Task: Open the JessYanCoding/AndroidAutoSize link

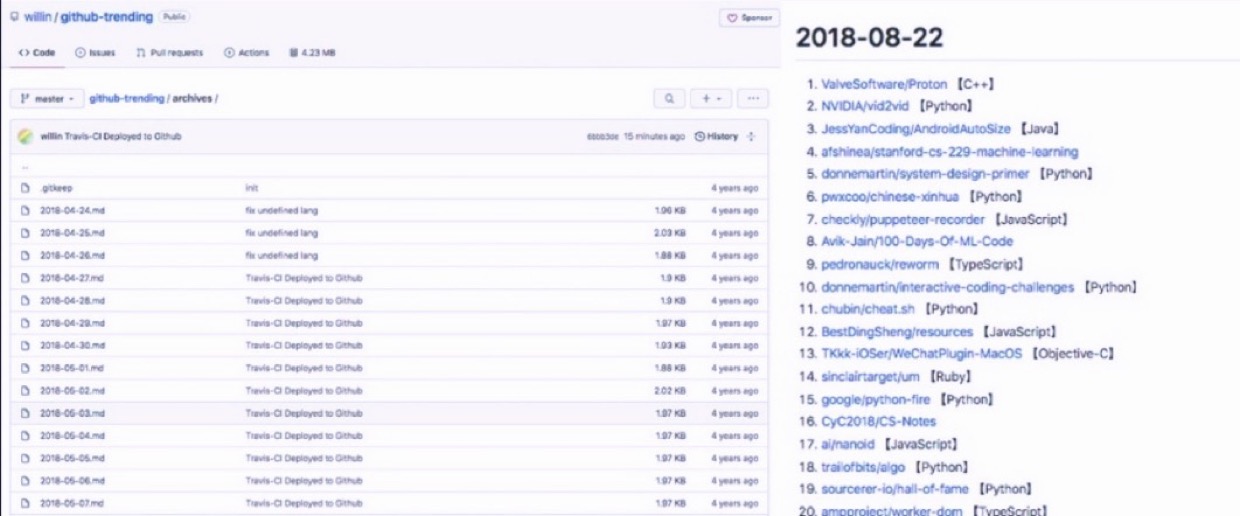Action: (x=916, y=128)
